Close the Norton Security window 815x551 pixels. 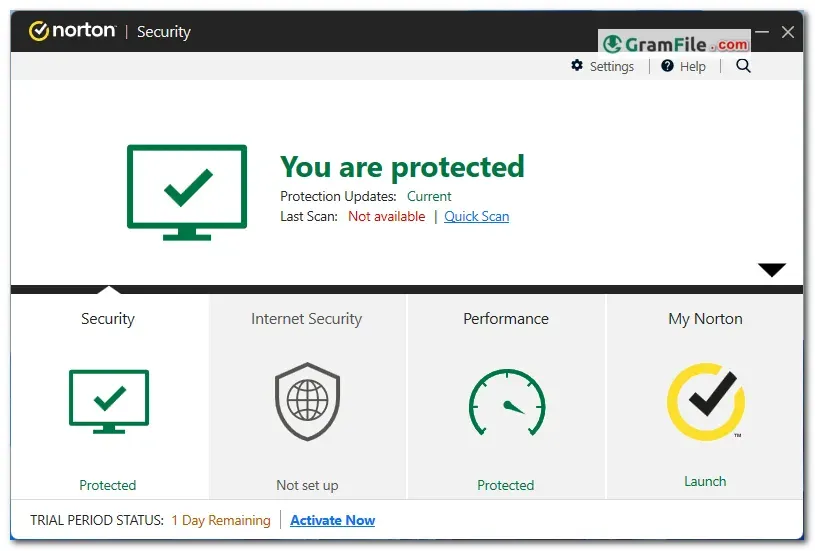(x=788, y=32)
